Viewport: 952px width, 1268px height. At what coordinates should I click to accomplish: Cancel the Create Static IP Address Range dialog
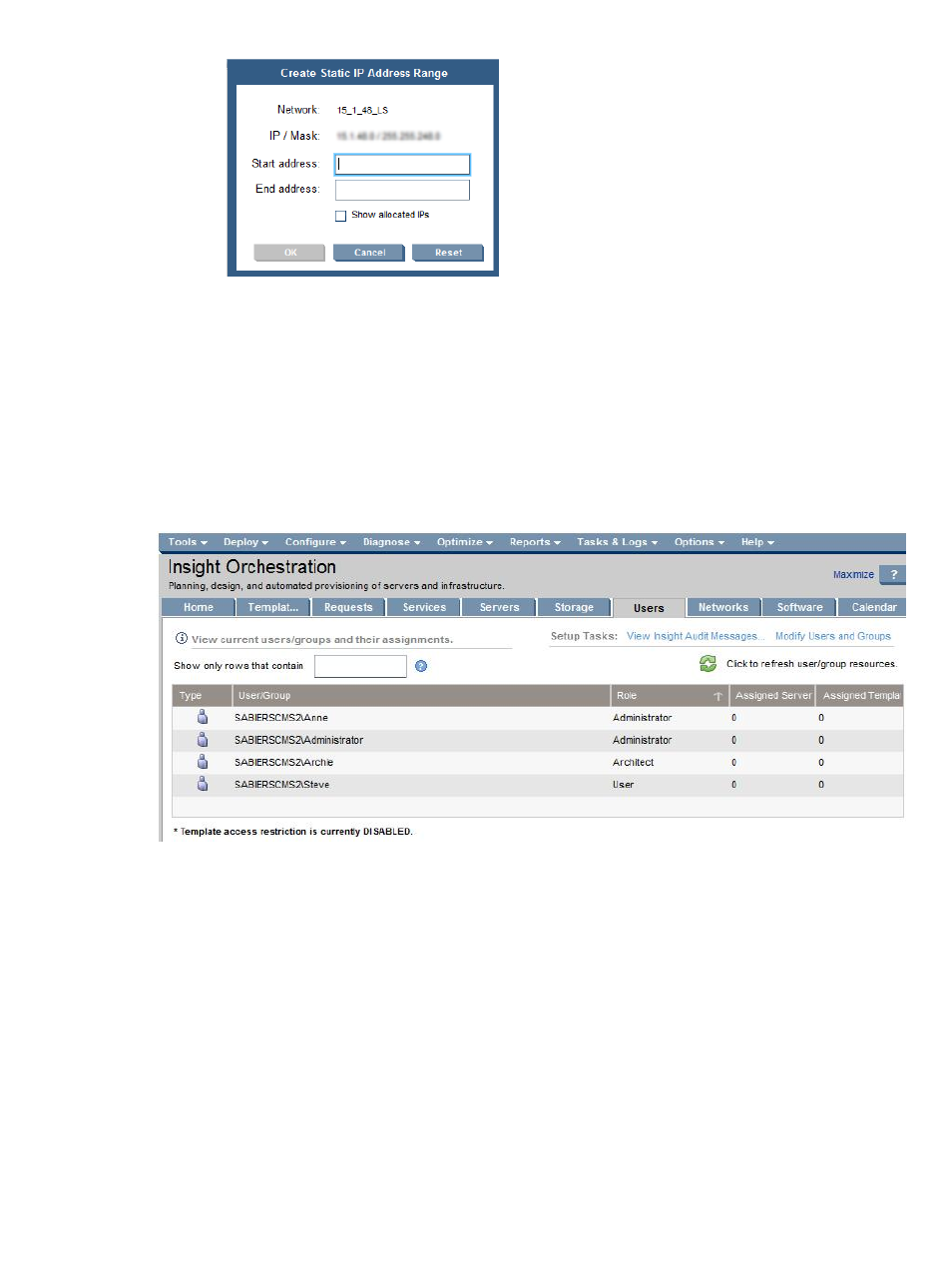pyautogui.click(x=369, y=253)
